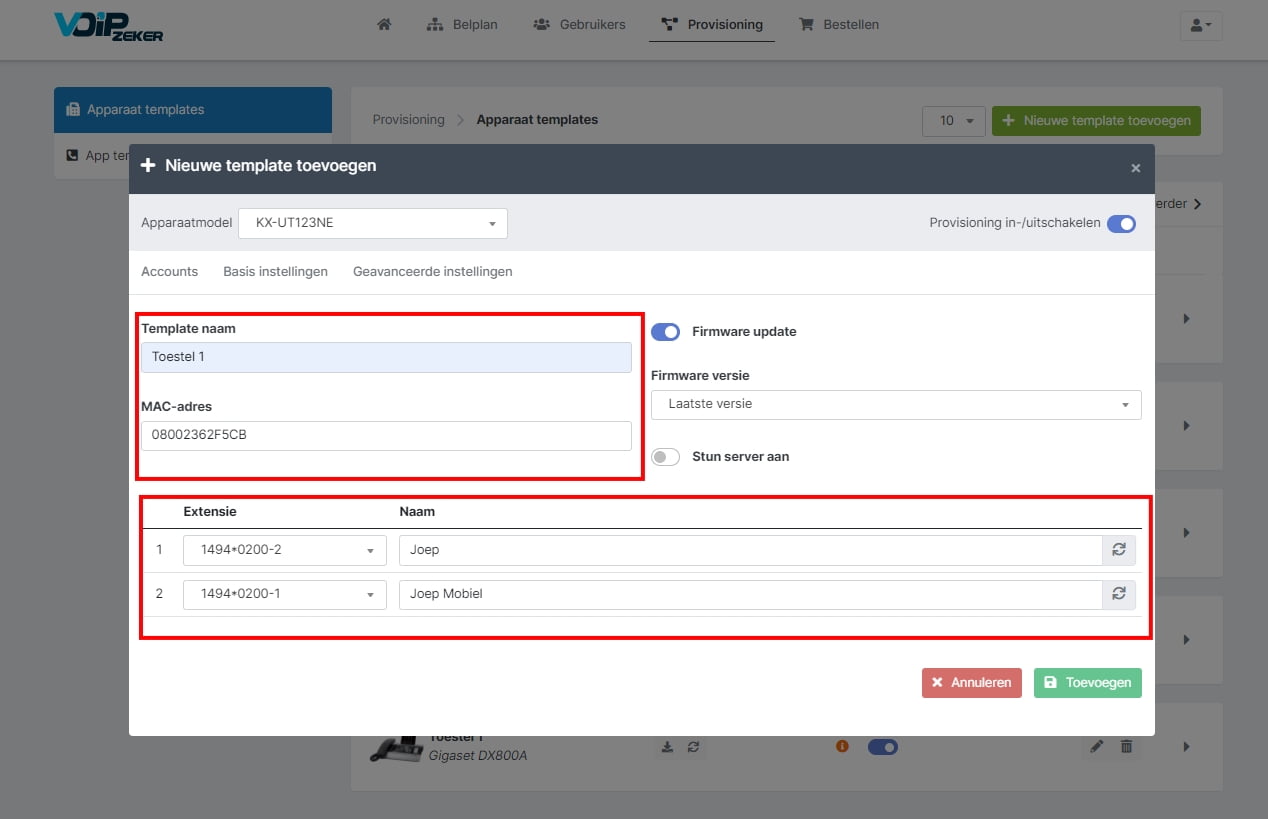The height and width of the screenshot is (819, 1268).
Task: Enable the Stun server aan switch
Action: click(665, 457)
